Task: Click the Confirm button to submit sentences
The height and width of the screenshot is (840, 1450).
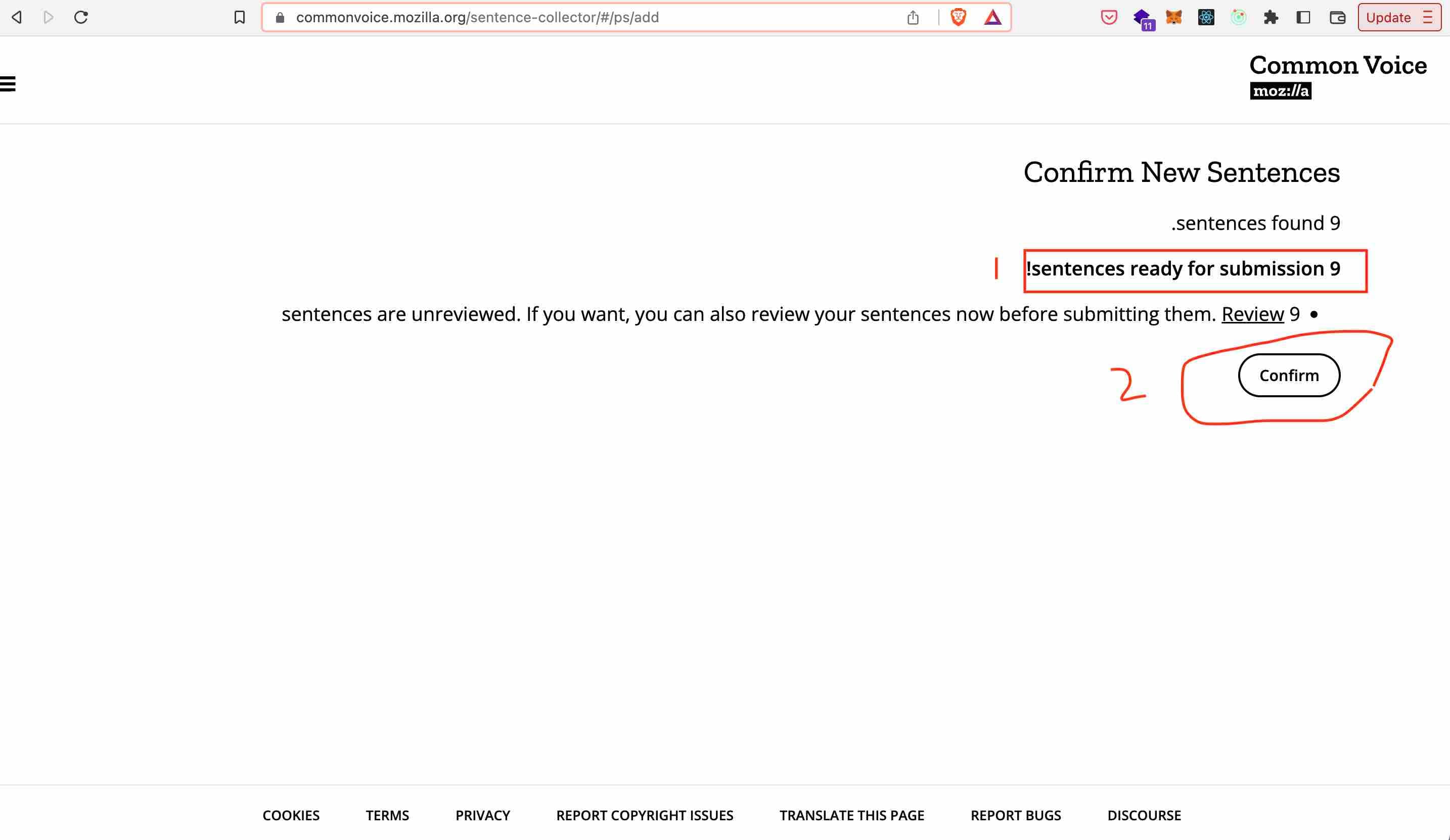Action: pyautogui.click(x=1289, y=375)
